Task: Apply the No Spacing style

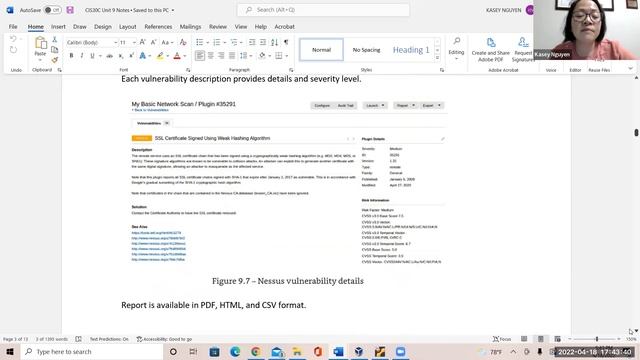Action: tap(366, 50)
